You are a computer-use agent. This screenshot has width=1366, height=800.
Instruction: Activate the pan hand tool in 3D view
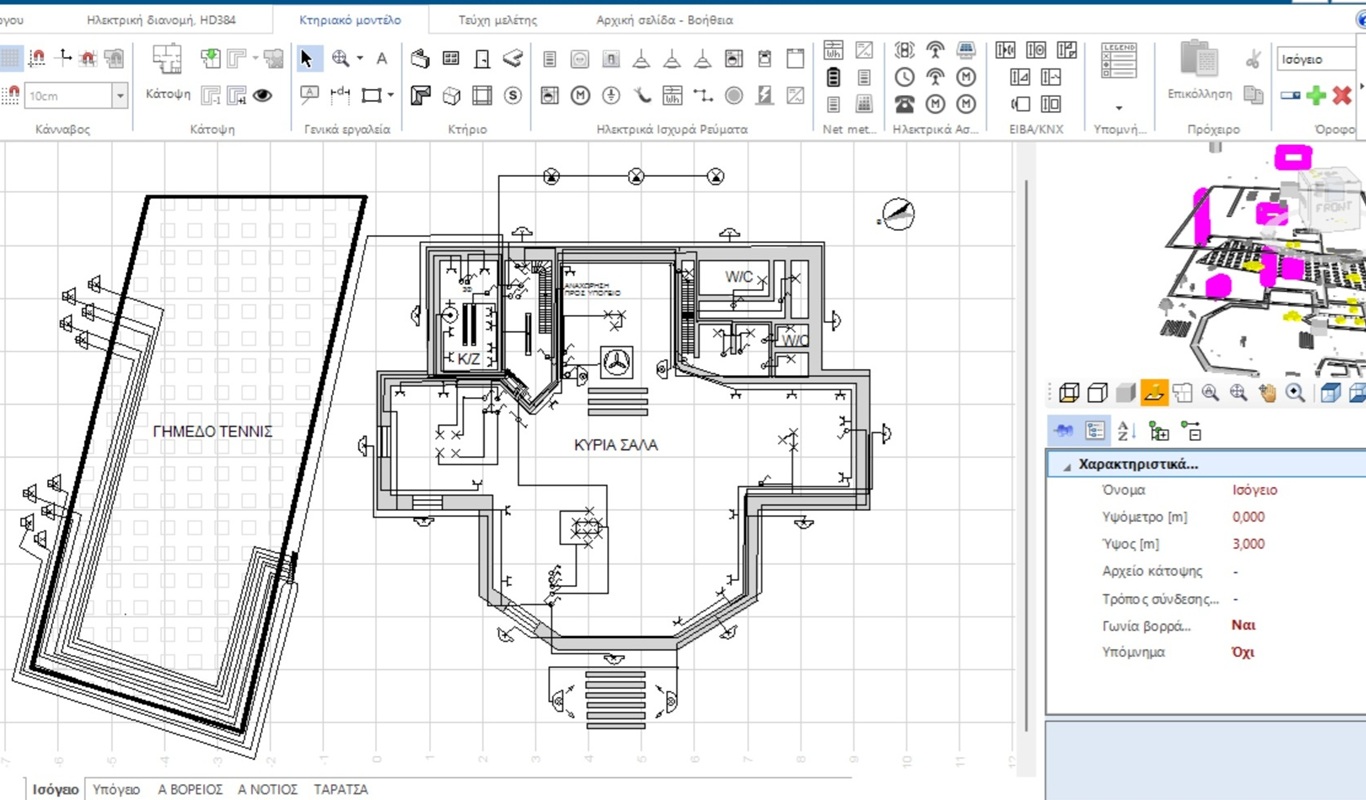coord(1268,393)
